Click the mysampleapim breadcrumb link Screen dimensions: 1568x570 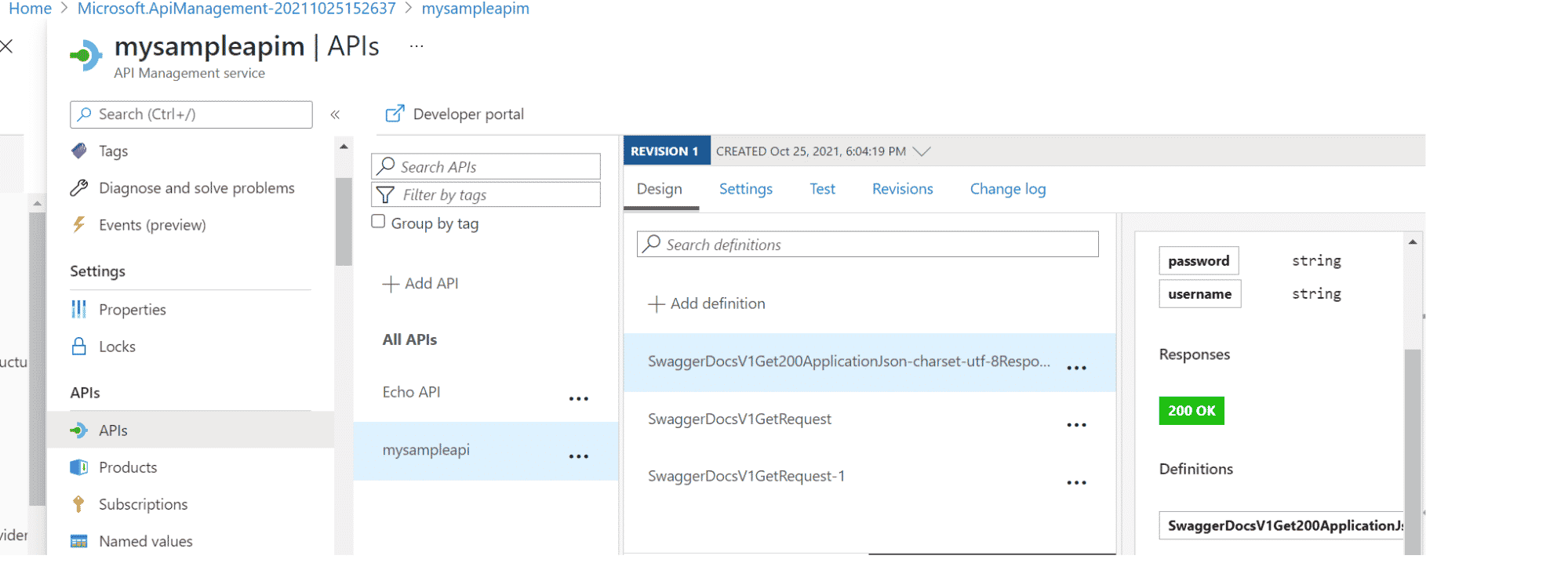(475, 9)
